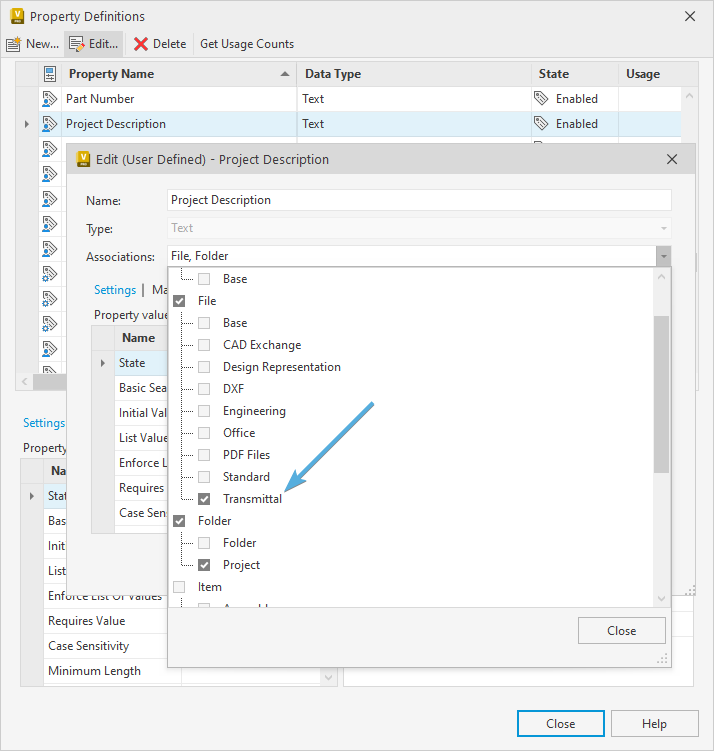The image size is (714, 751).
Task: Switch to Settings tab in Edit dialog
Action: [x=115, y=290]
